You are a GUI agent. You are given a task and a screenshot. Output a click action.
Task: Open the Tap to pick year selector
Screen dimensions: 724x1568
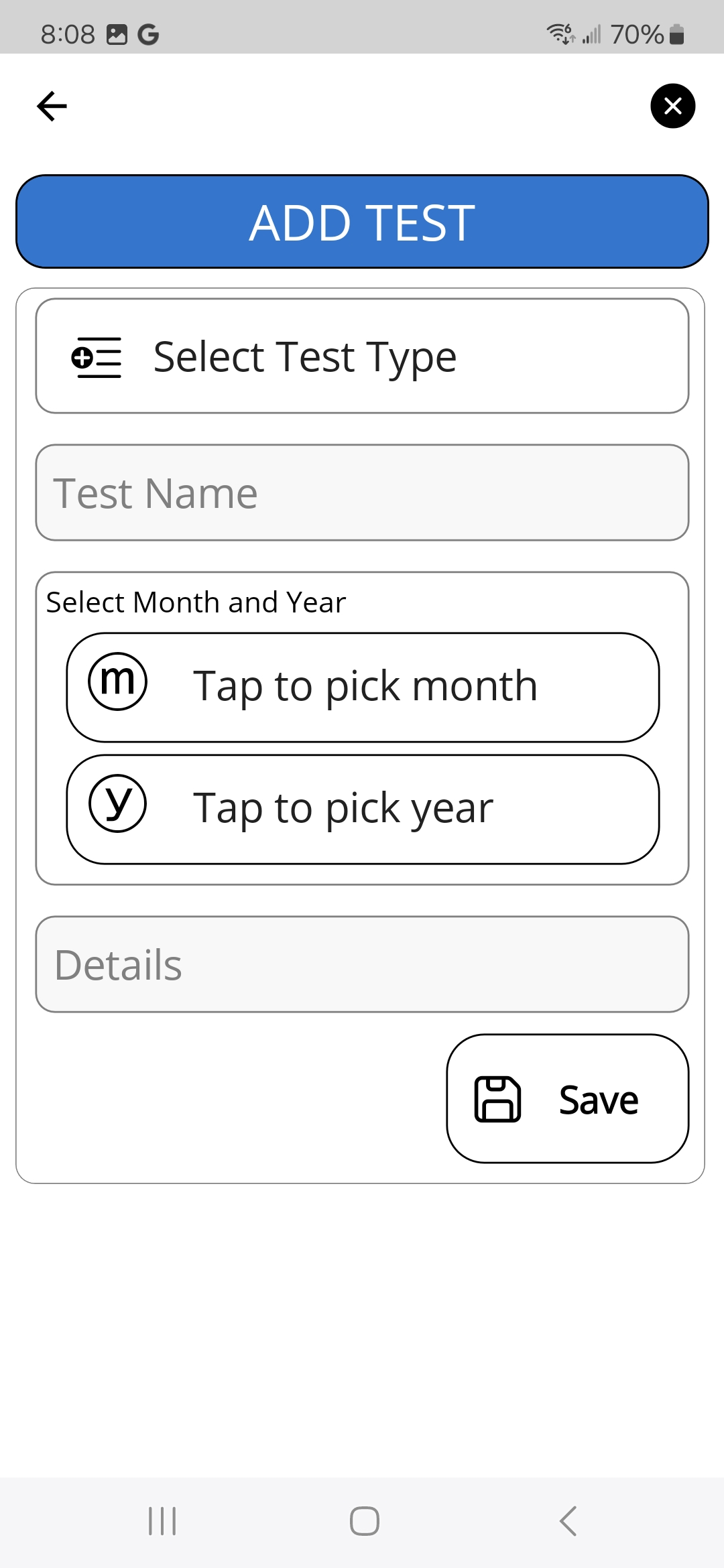(x=365, y=809)
